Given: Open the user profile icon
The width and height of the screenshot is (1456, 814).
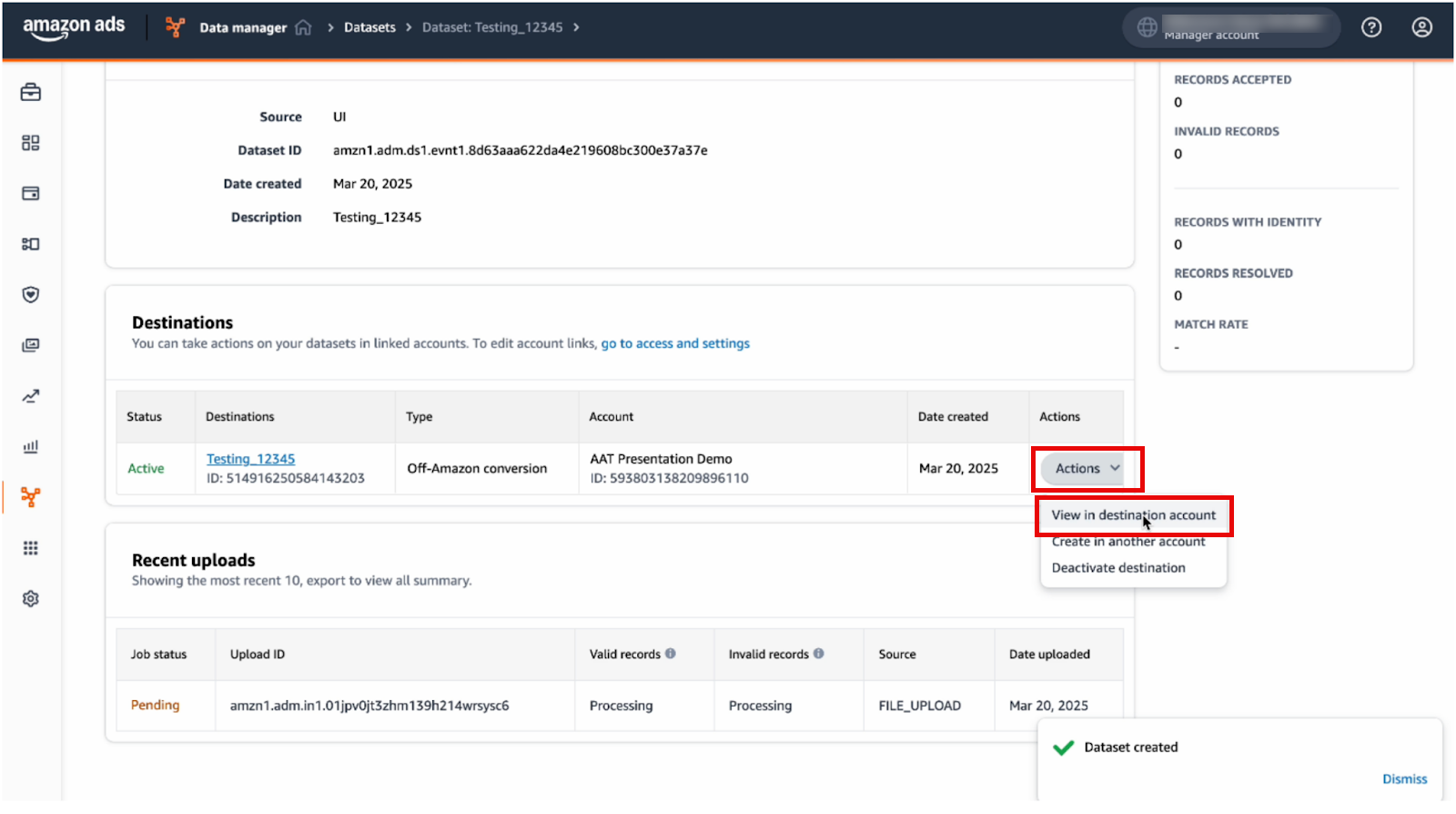Looking at the screenshot, I should coord(1421,28).
